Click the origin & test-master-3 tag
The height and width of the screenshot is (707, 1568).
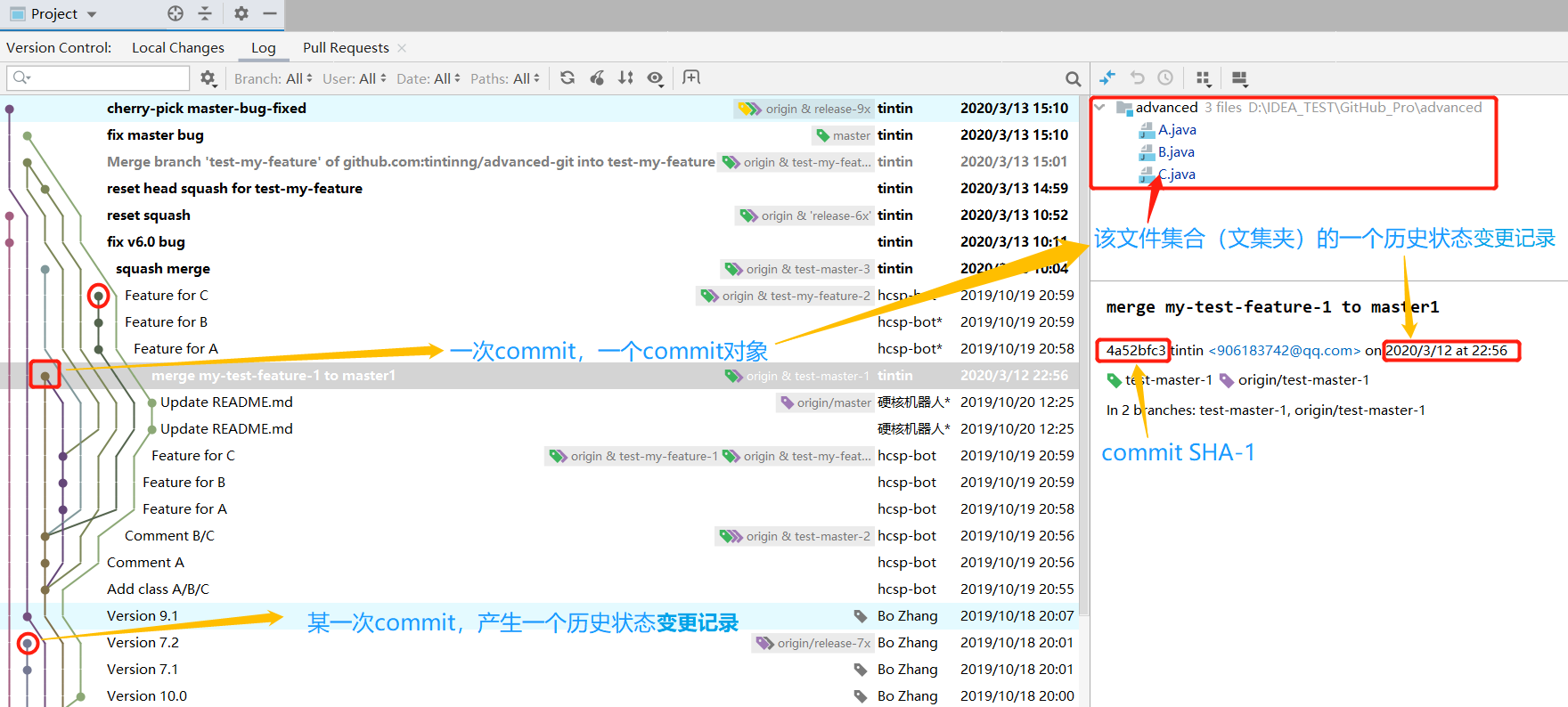(x=797, y=269)
